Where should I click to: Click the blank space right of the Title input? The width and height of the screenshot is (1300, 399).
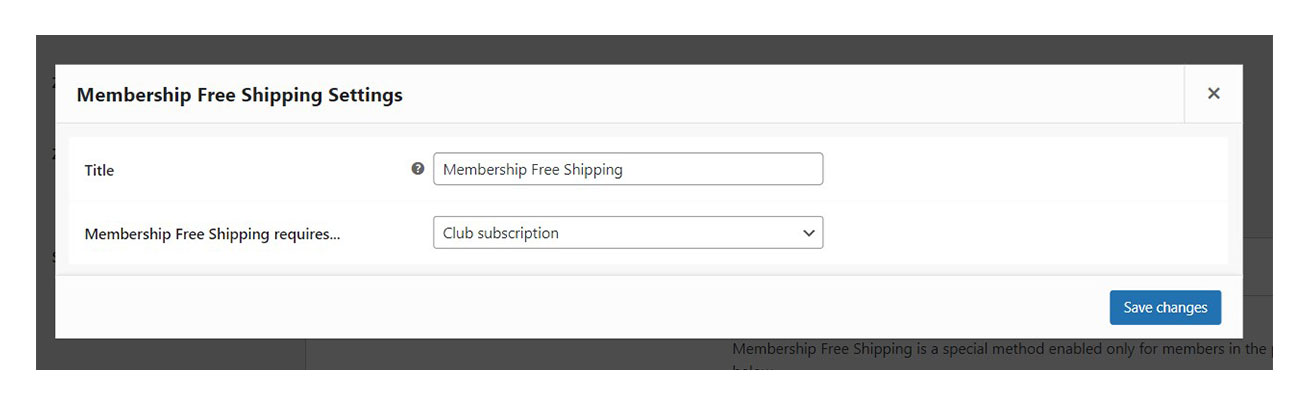[1025, 169]
